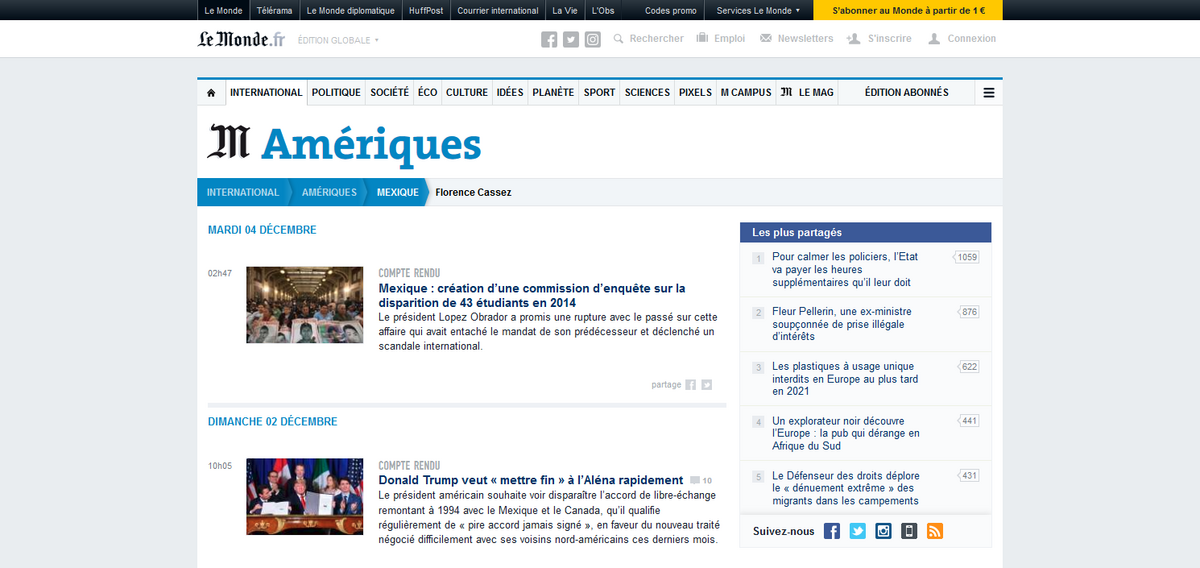Image resolution: width=1200 pixels, height=568 pixels.
Task: Open HuffPost top bar link
Action: tap(426, 10)
